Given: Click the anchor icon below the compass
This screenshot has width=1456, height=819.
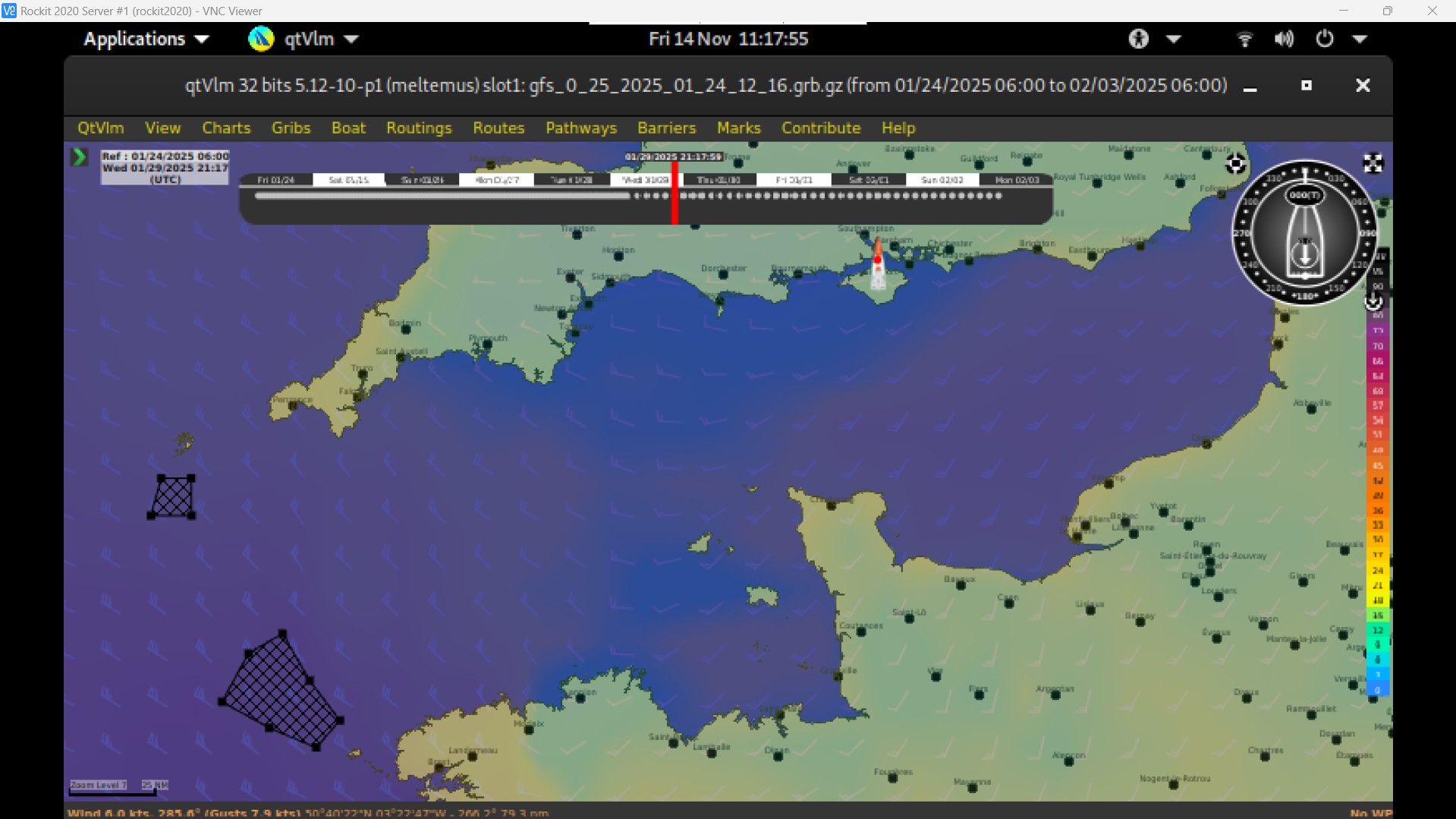Looking at the screenshot, I should (x=1373, y=302).
